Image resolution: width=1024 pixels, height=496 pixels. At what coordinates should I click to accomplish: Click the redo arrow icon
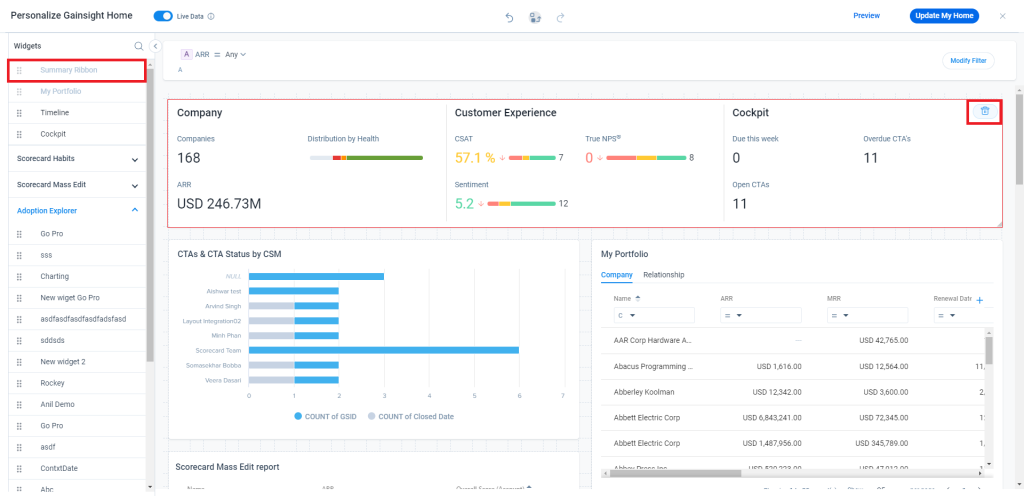560,18
